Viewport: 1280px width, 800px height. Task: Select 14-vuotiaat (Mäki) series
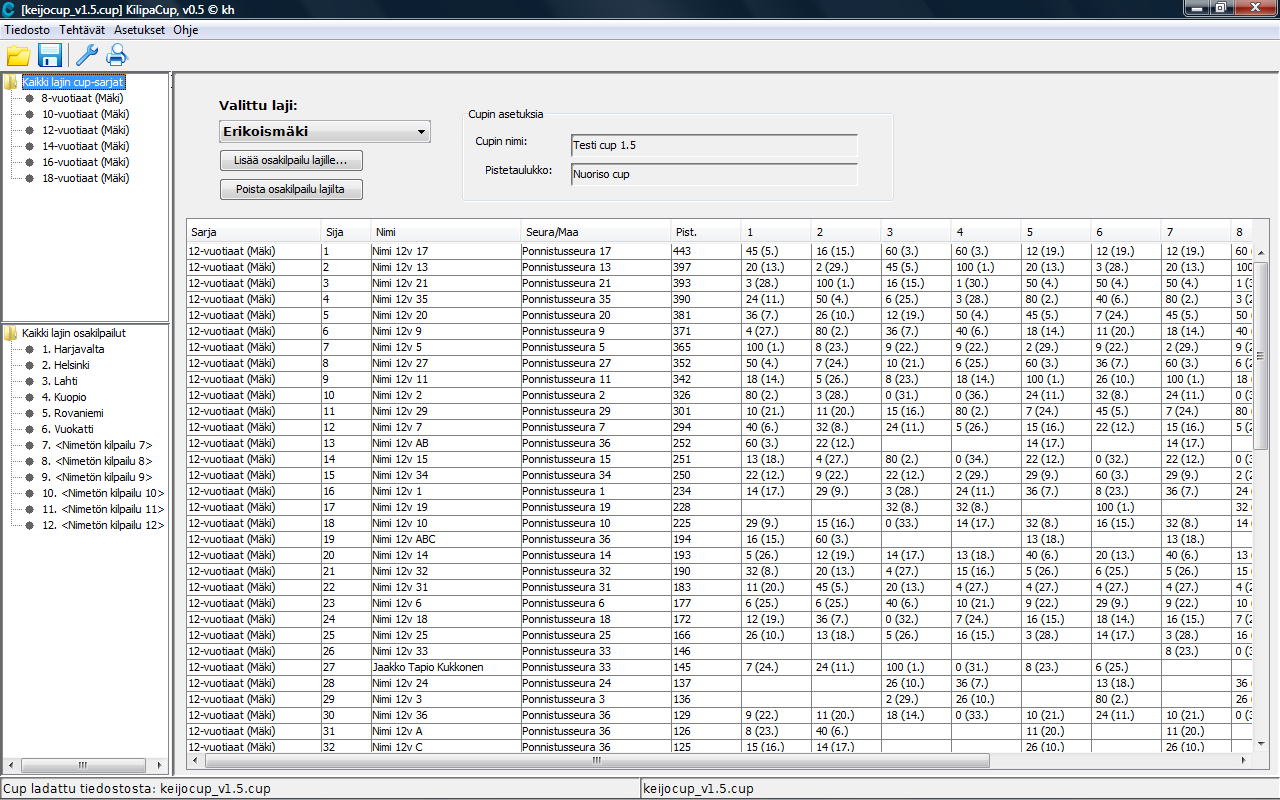click(x=85, y=146)
